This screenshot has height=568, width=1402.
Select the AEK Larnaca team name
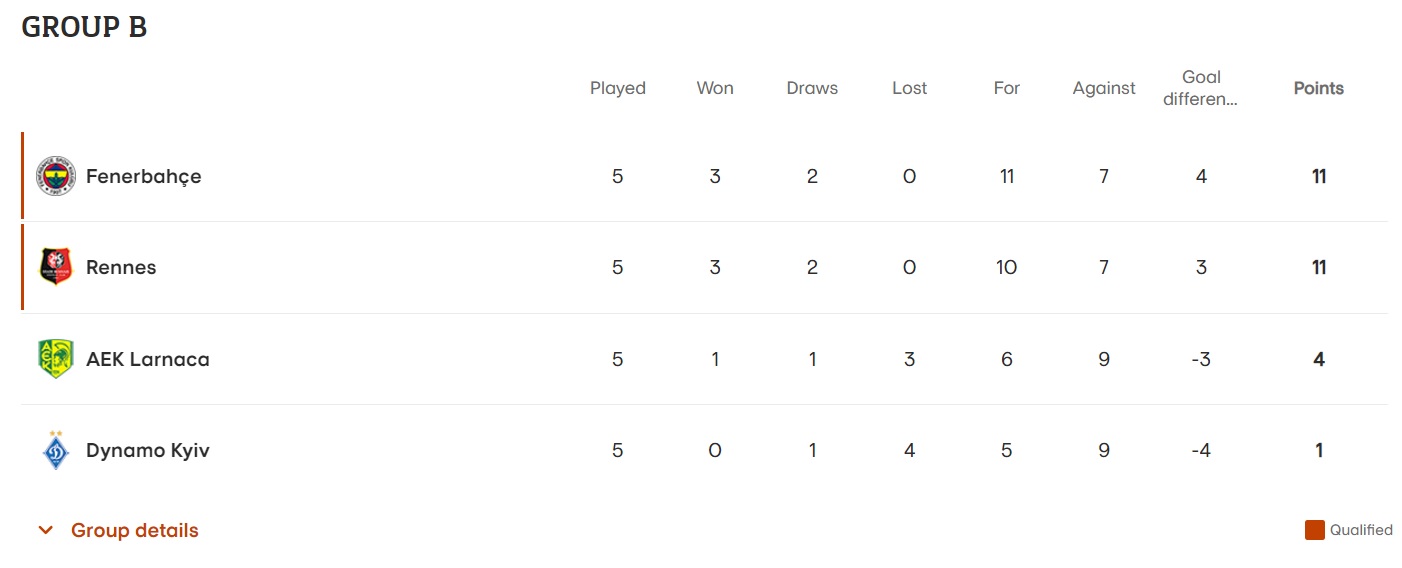148,359
